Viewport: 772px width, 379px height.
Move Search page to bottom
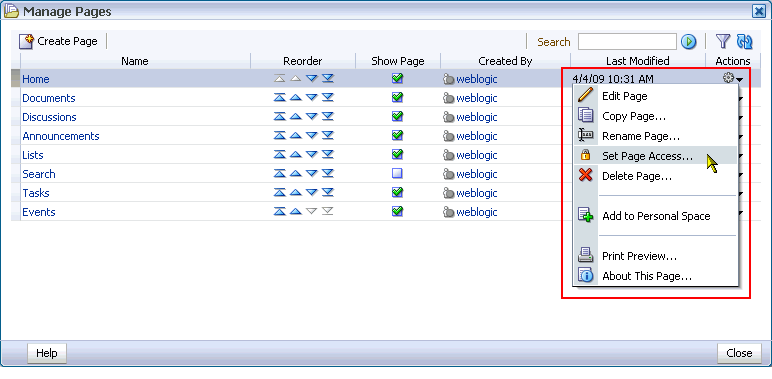(x=328, y=173)
